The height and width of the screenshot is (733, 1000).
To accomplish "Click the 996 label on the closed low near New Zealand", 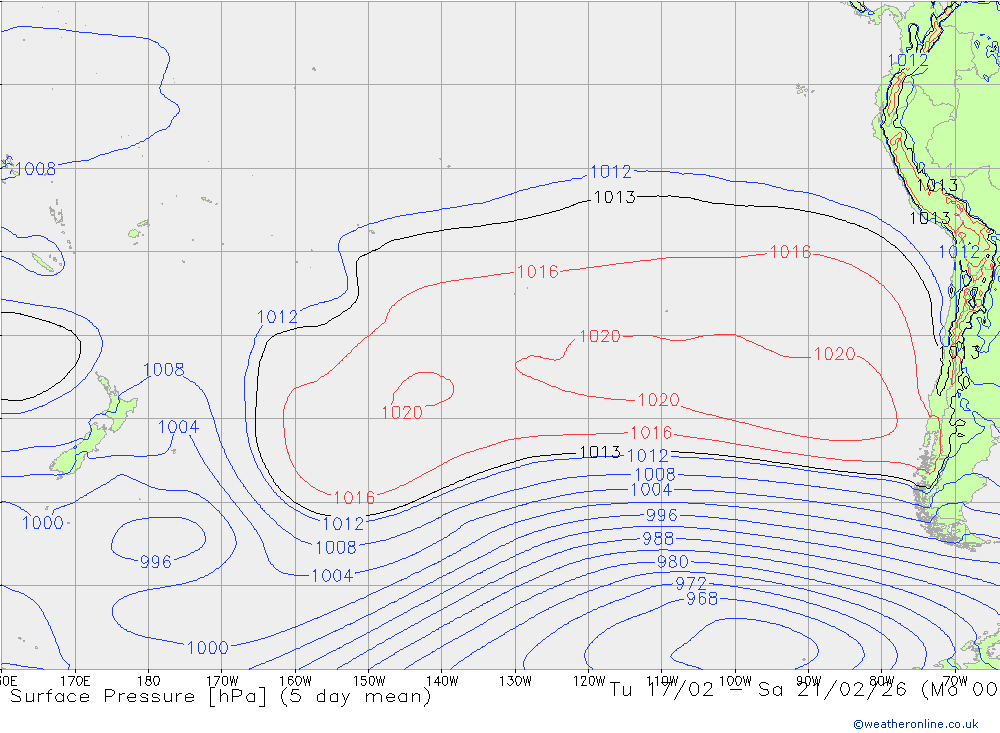I will (156, 562).
